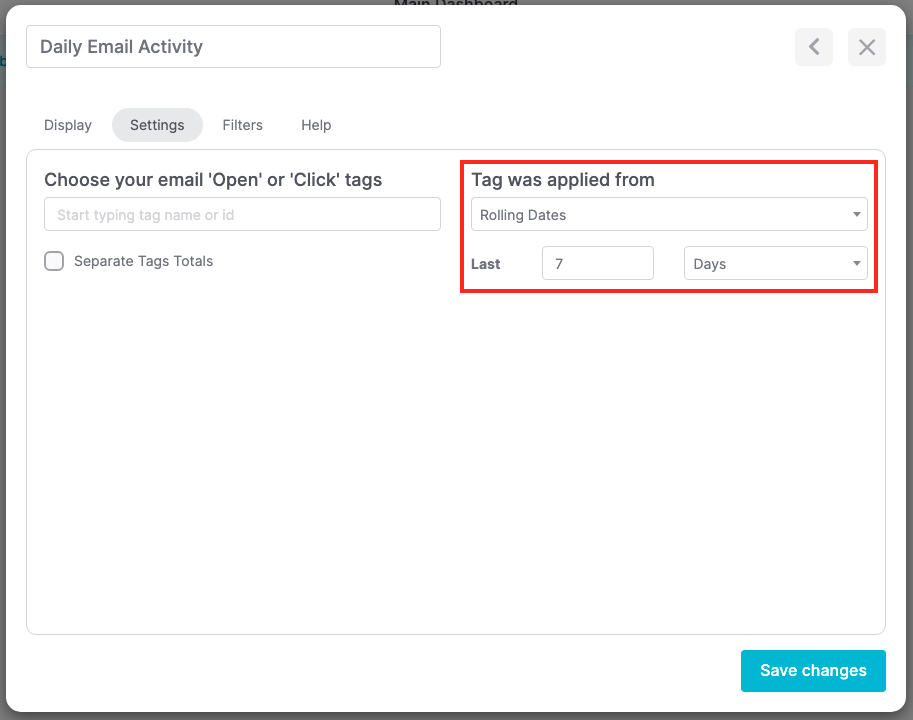Save changes to the widget
Screen dimensions: 913x720
pyautogui.click(x=812, y=670)
